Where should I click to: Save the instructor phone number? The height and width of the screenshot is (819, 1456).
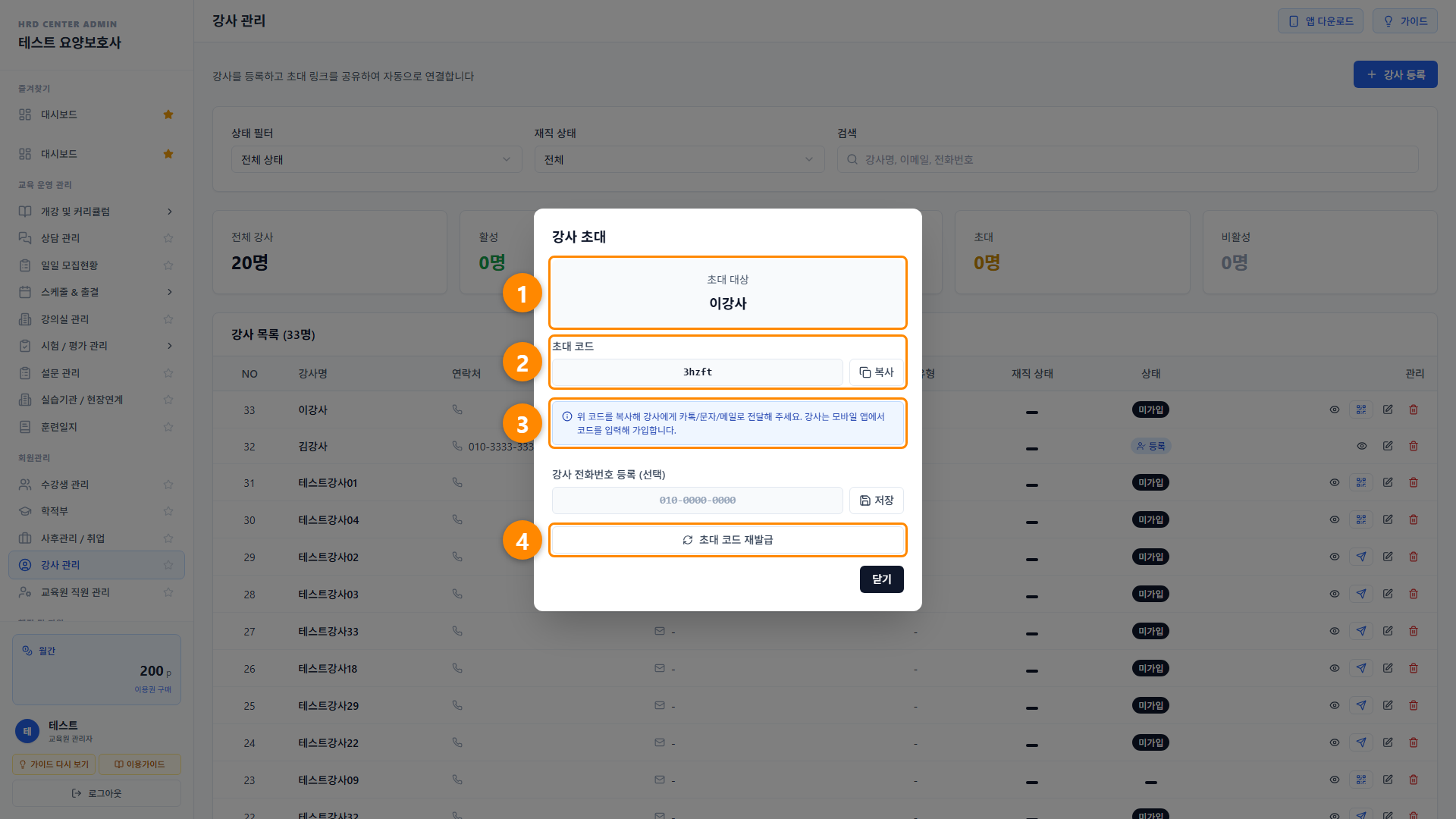[x=876, y=500]
